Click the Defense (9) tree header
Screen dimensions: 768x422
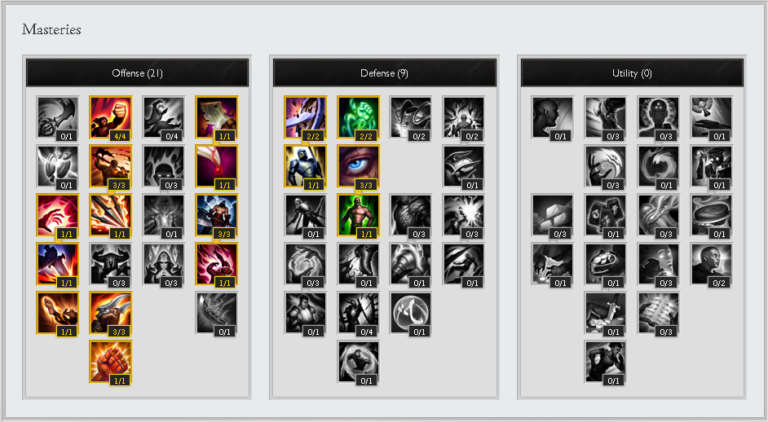pyautogui.click(x=384, y=73)
